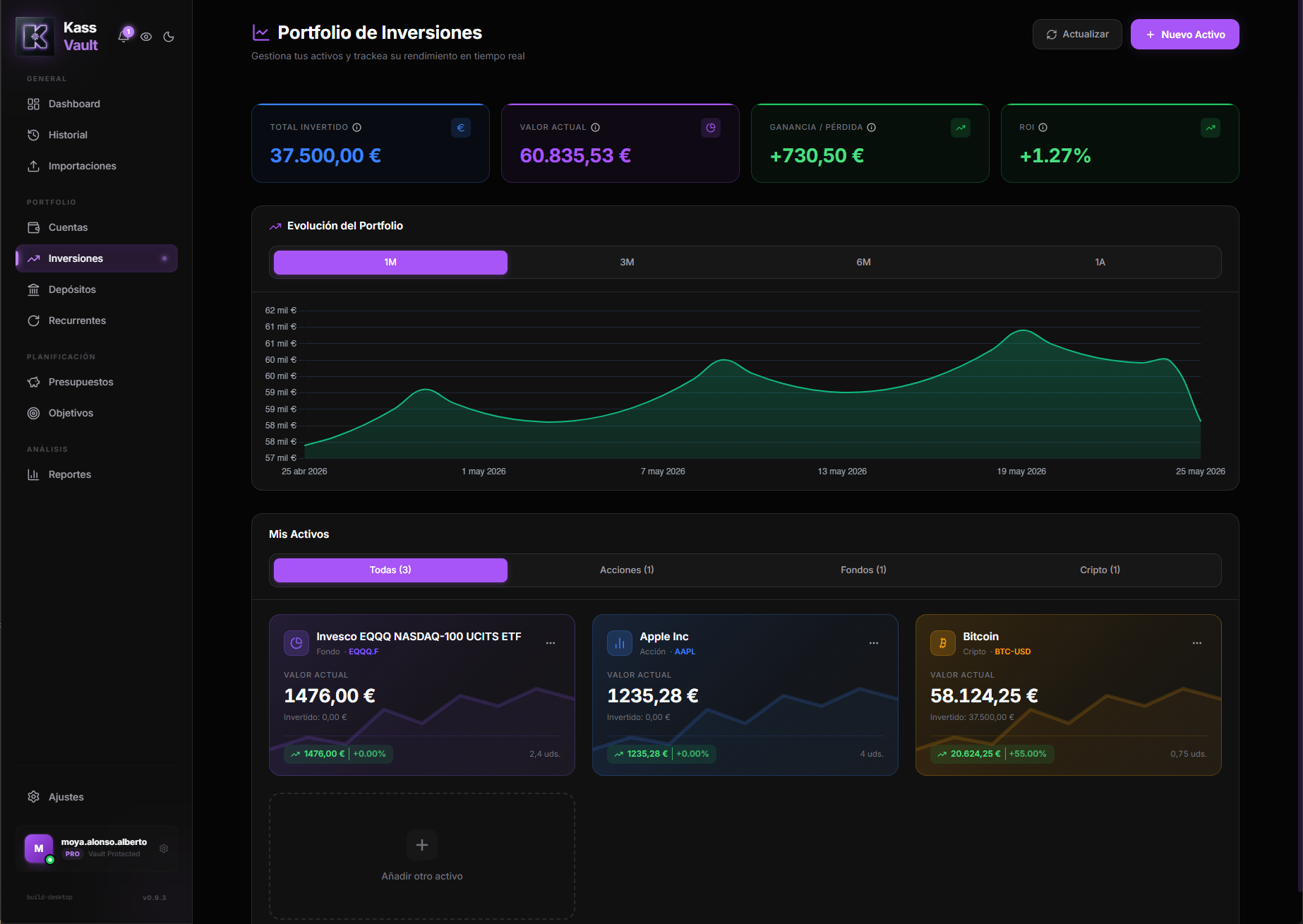Click info icon next to ROI label

1043,127
